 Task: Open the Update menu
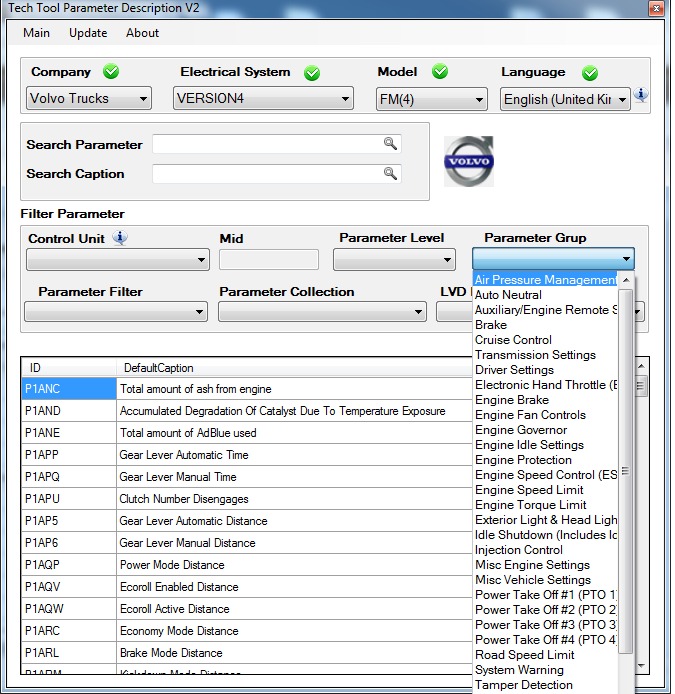pos(88,33)
